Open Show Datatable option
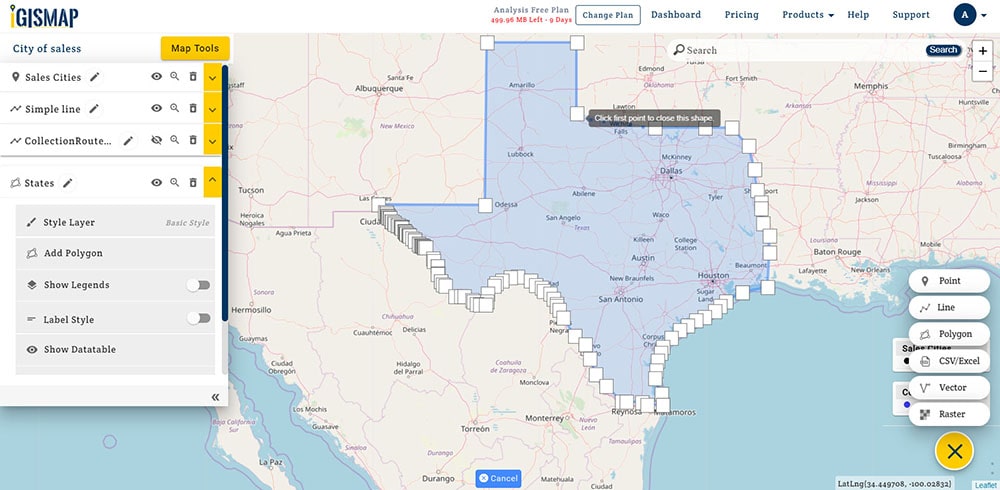This screenshot has width=1000, height=490. pyautogui.click(x=115, y=350)
